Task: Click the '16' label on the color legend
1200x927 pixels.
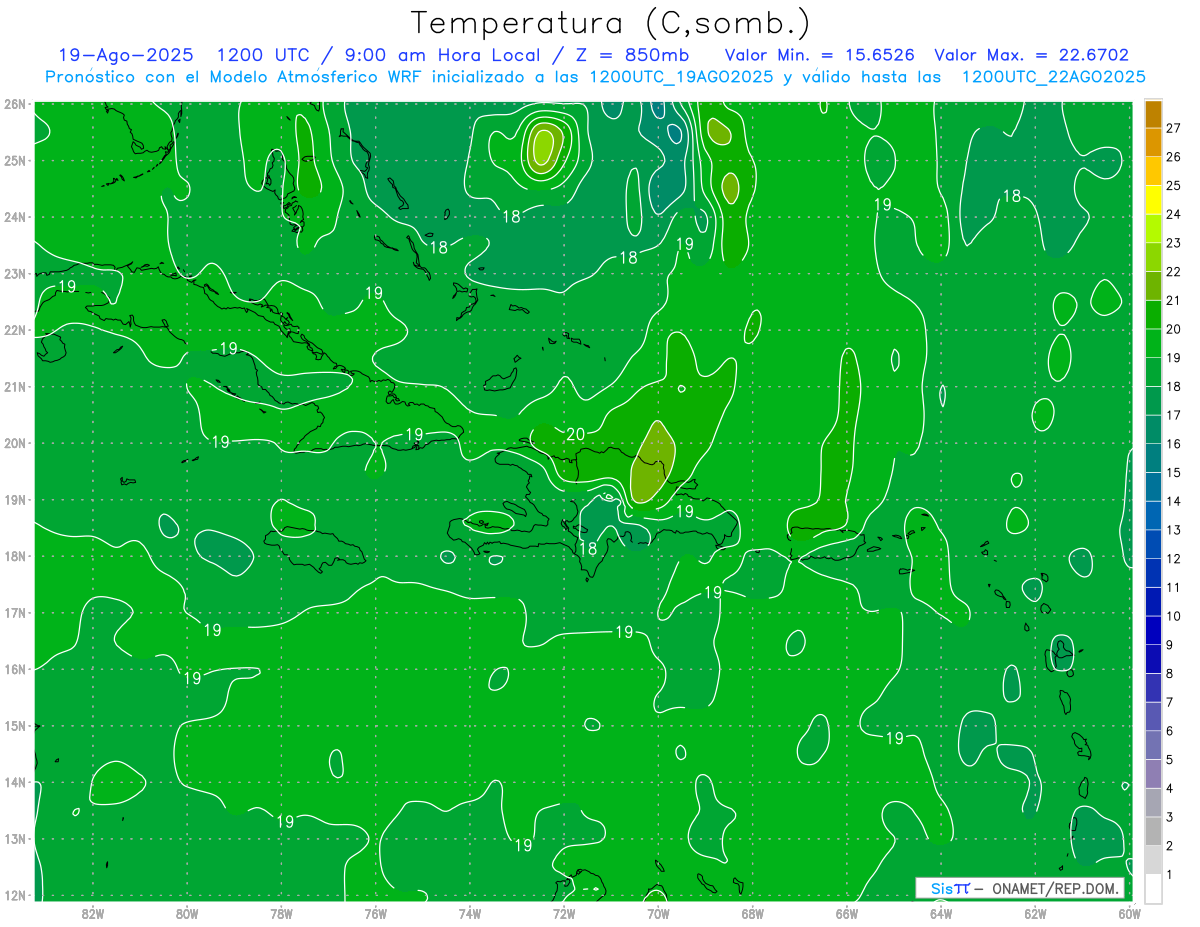Action: (x=1173, y=444)
